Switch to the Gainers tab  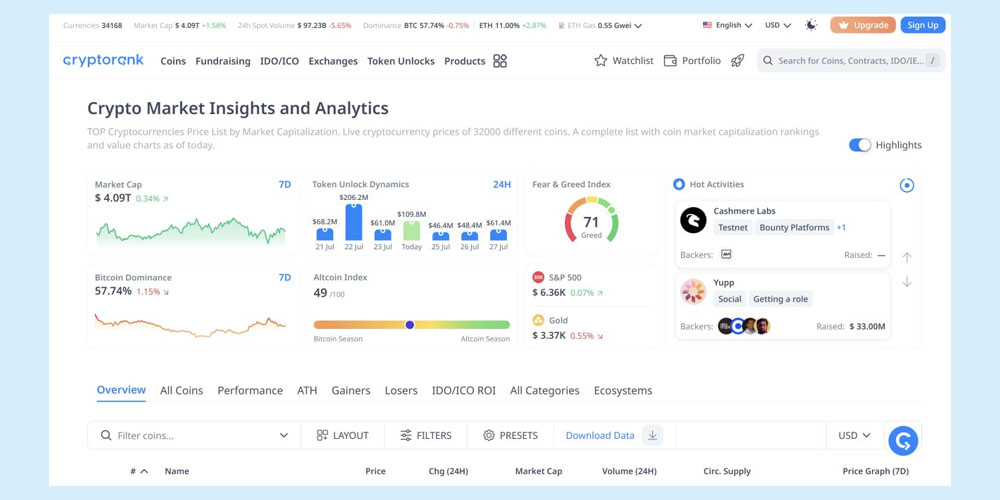(x=350, y=391)
